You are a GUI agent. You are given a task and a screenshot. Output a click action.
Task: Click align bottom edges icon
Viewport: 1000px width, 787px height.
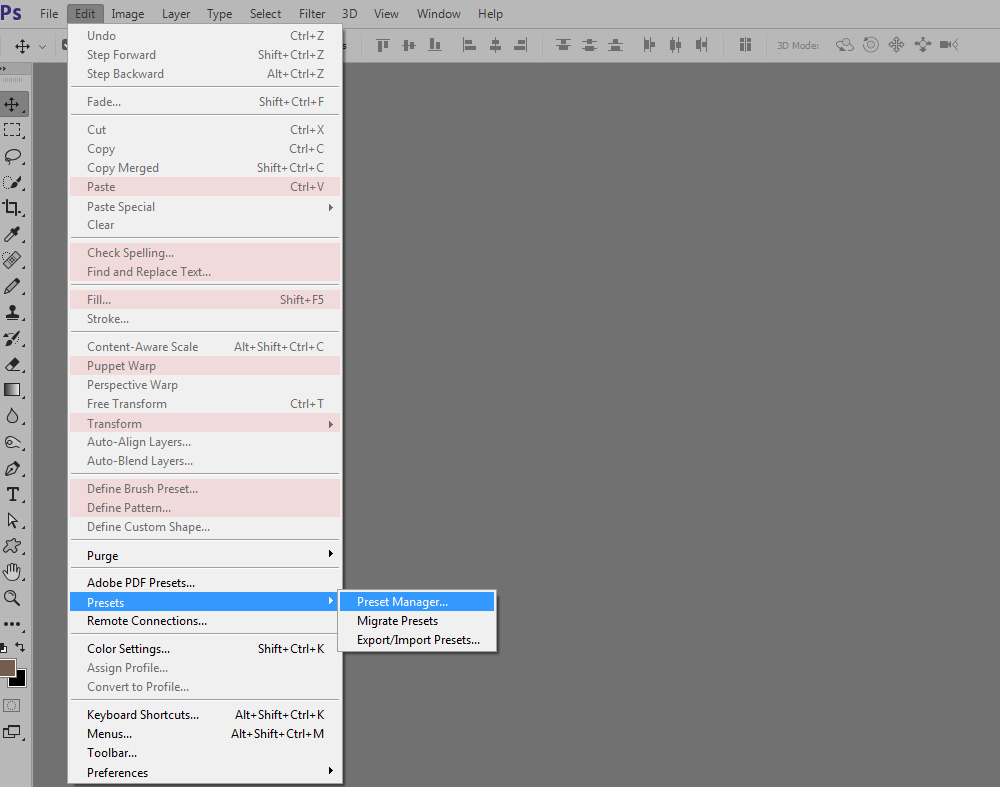coord(435,45)
